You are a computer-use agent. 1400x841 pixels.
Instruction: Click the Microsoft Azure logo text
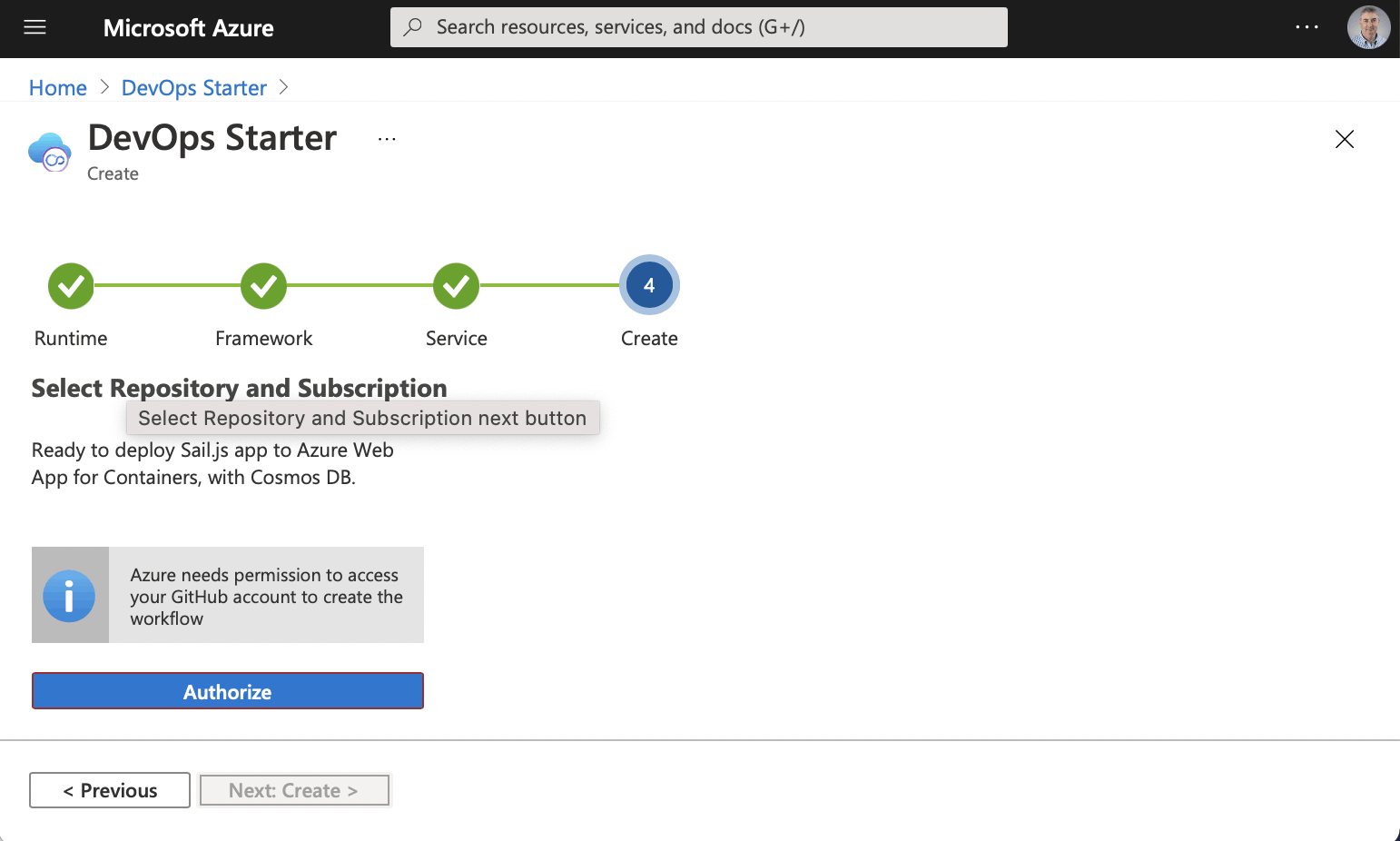click(188, 28)
